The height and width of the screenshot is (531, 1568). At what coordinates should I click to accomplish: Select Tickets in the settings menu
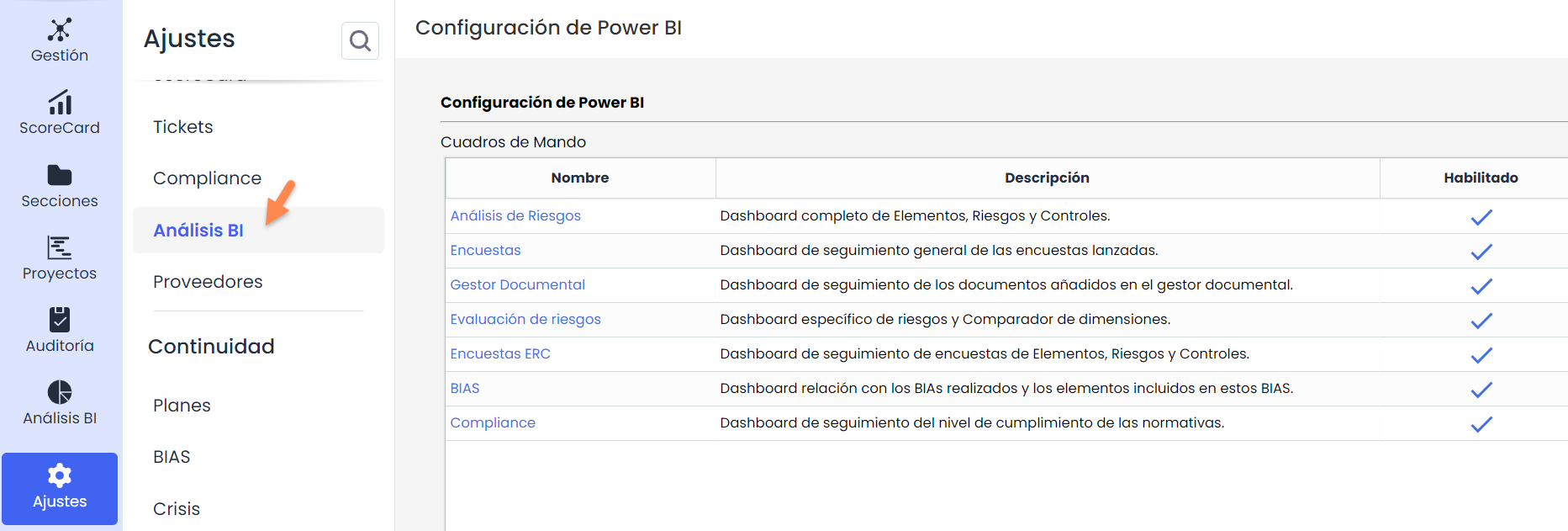(183, 127)
